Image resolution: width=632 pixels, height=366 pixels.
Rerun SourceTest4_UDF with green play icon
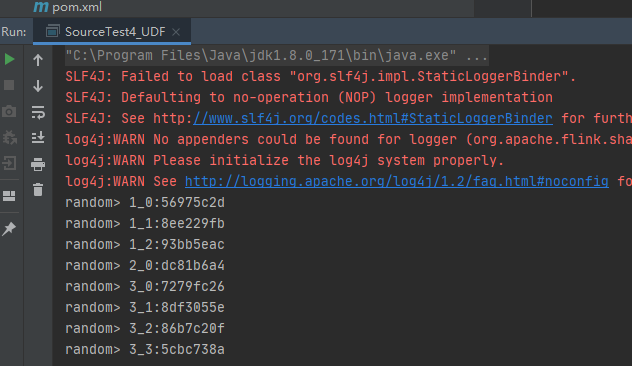[x=9, y=59]
